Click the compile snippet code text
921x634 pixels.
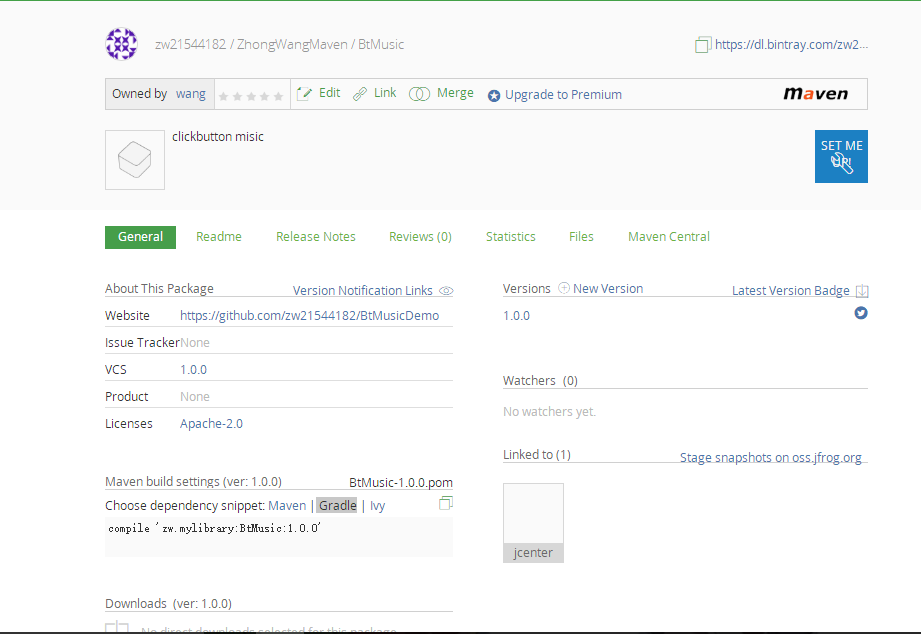coord(214,528)
